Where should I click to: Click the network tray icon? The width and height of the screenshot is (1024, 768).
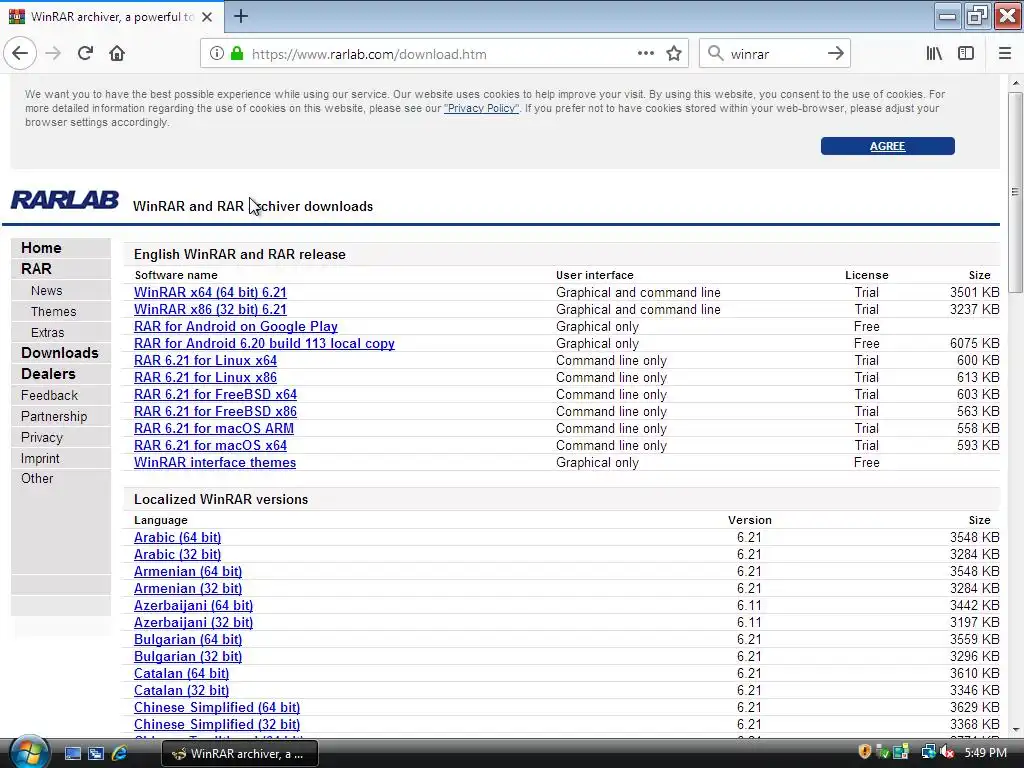point(928,752)
